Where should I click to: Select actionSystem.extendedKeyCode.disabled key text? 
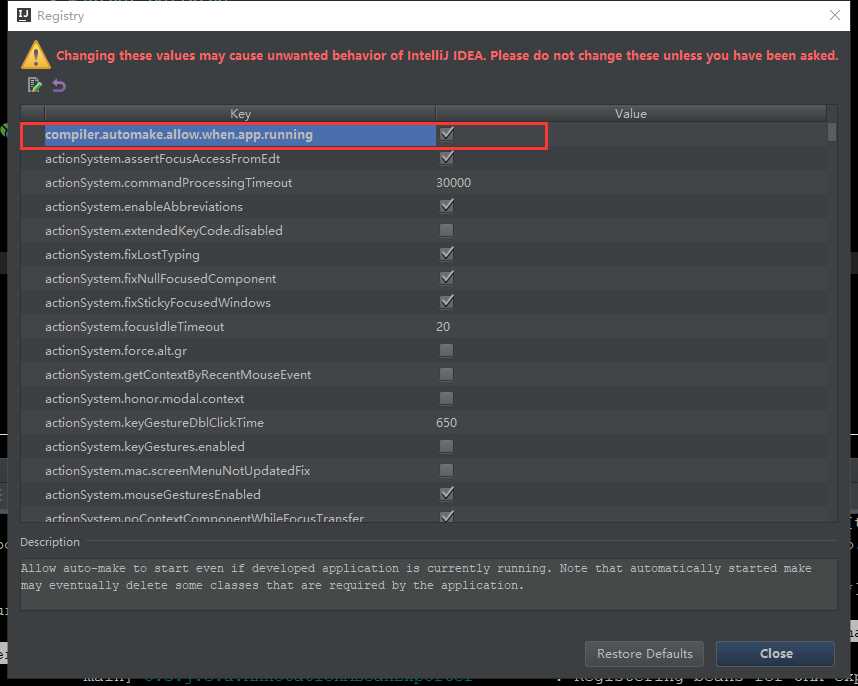coord(164,231)
